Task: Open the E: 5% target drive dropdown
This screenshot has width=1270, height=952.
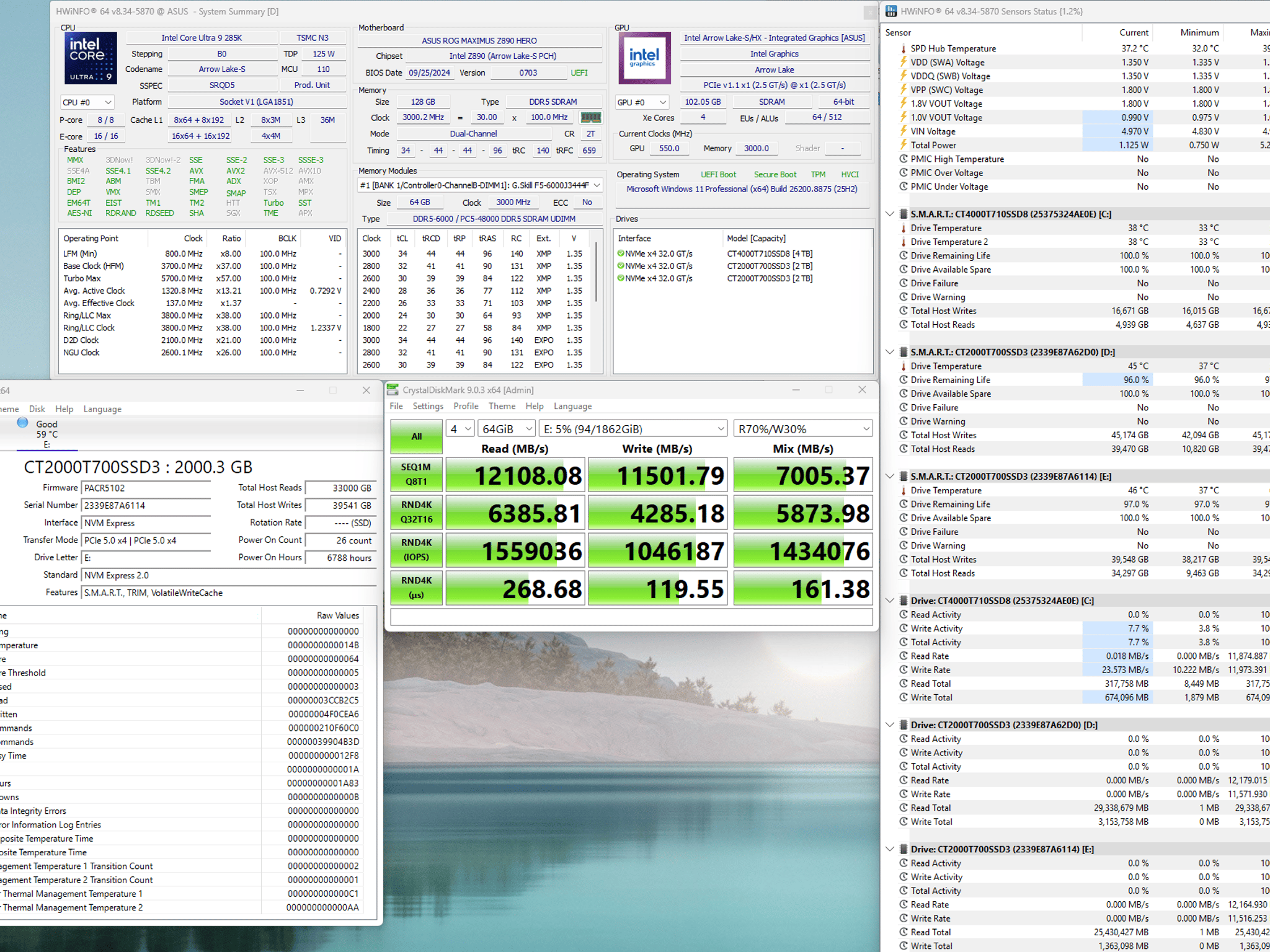Action: (x=633, y=429)
